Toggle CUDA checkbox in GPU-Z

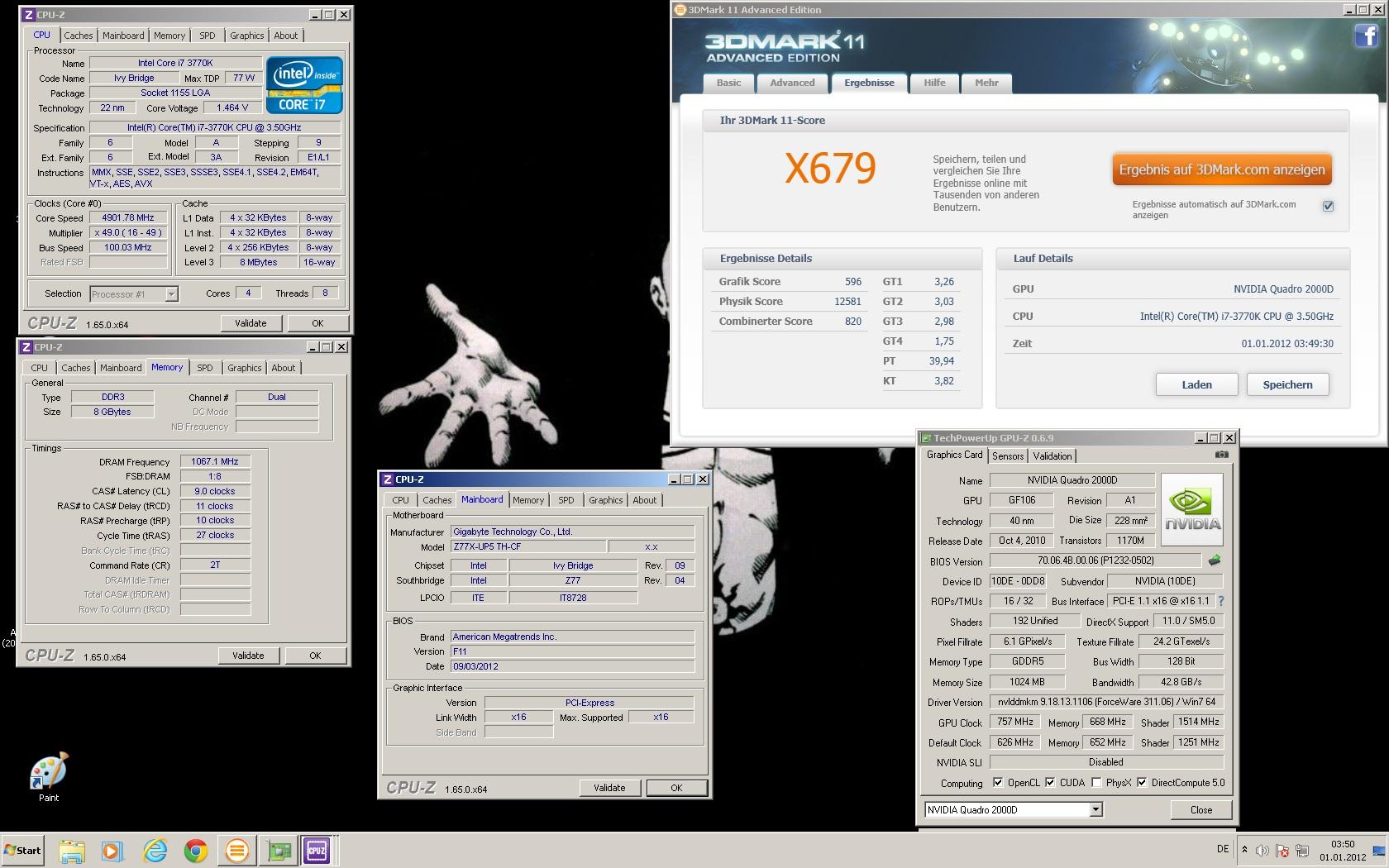click(x=1050, y=783)
